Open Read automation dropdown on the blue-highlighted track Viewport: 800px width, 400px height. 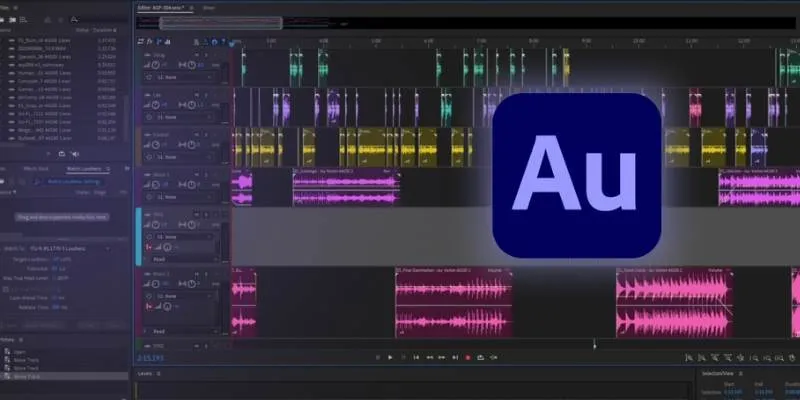click(x=183, y=259)
